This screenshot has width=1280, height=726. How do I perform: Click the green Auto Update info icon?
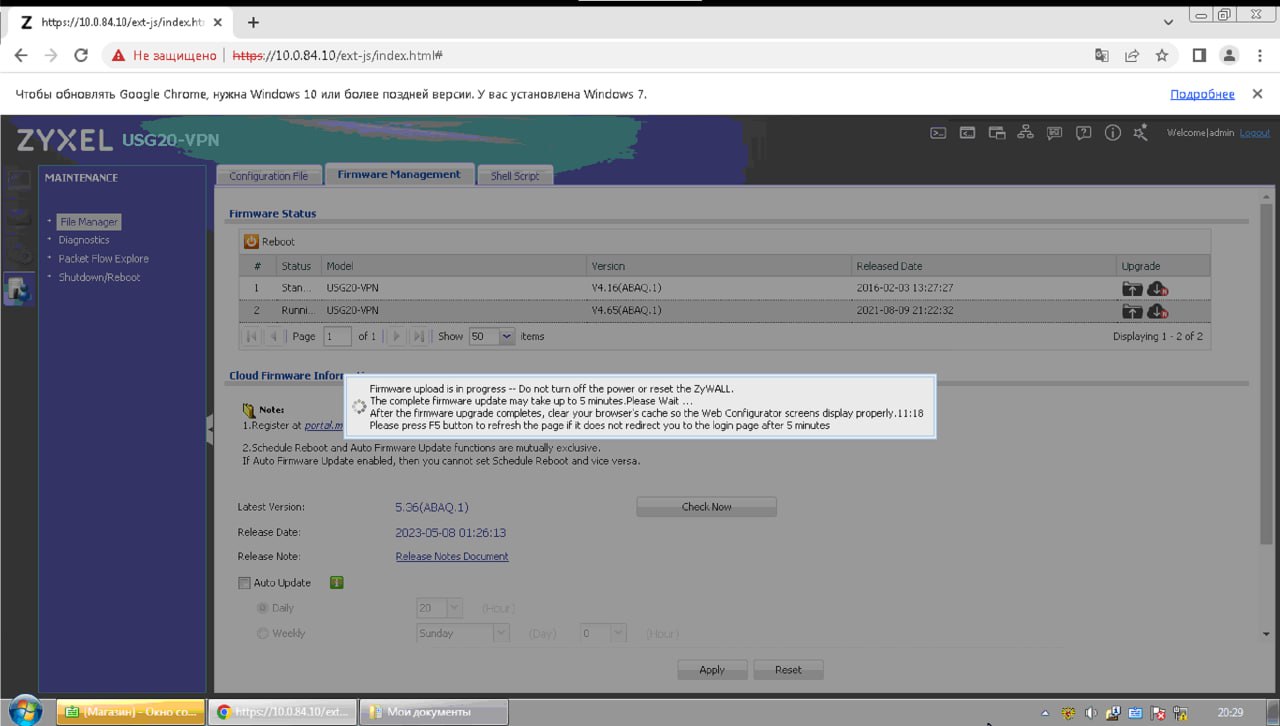click(x=337, y=583)
